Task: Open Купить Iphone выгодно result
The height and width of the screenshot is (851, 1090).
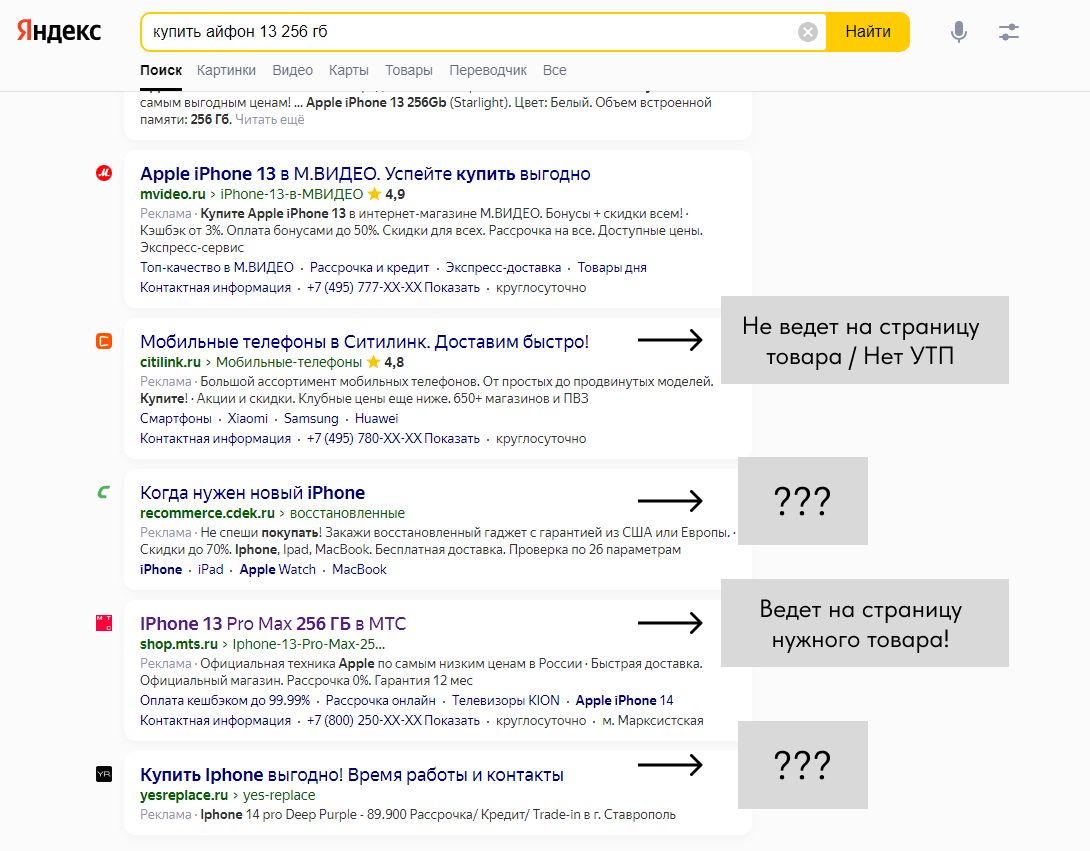Action: tap(352, 775)
